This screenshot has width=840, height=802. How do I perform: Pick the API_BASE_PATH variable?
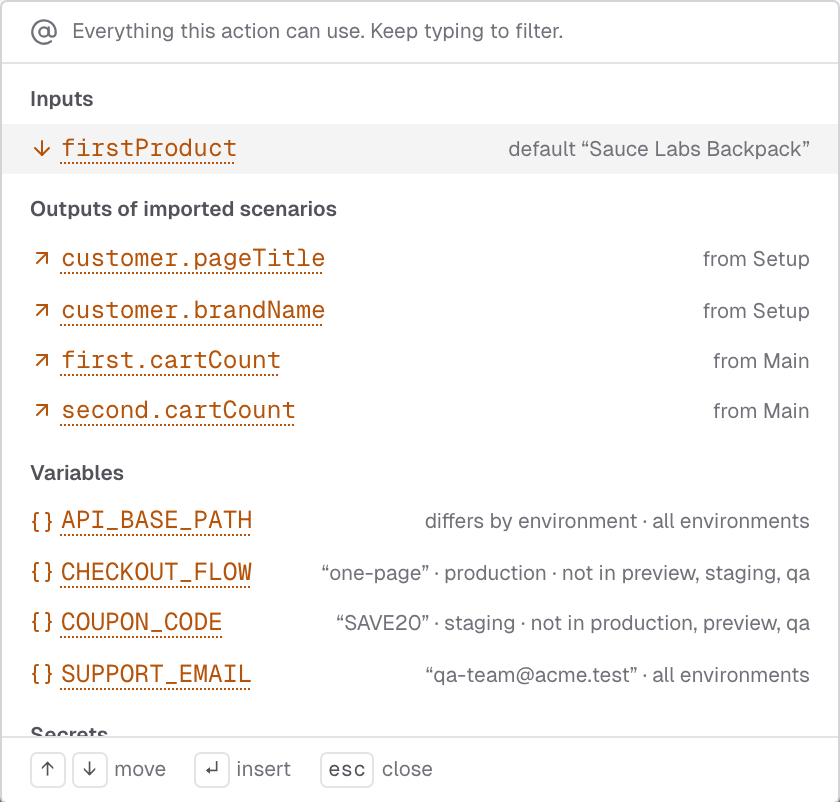(420, 521)
